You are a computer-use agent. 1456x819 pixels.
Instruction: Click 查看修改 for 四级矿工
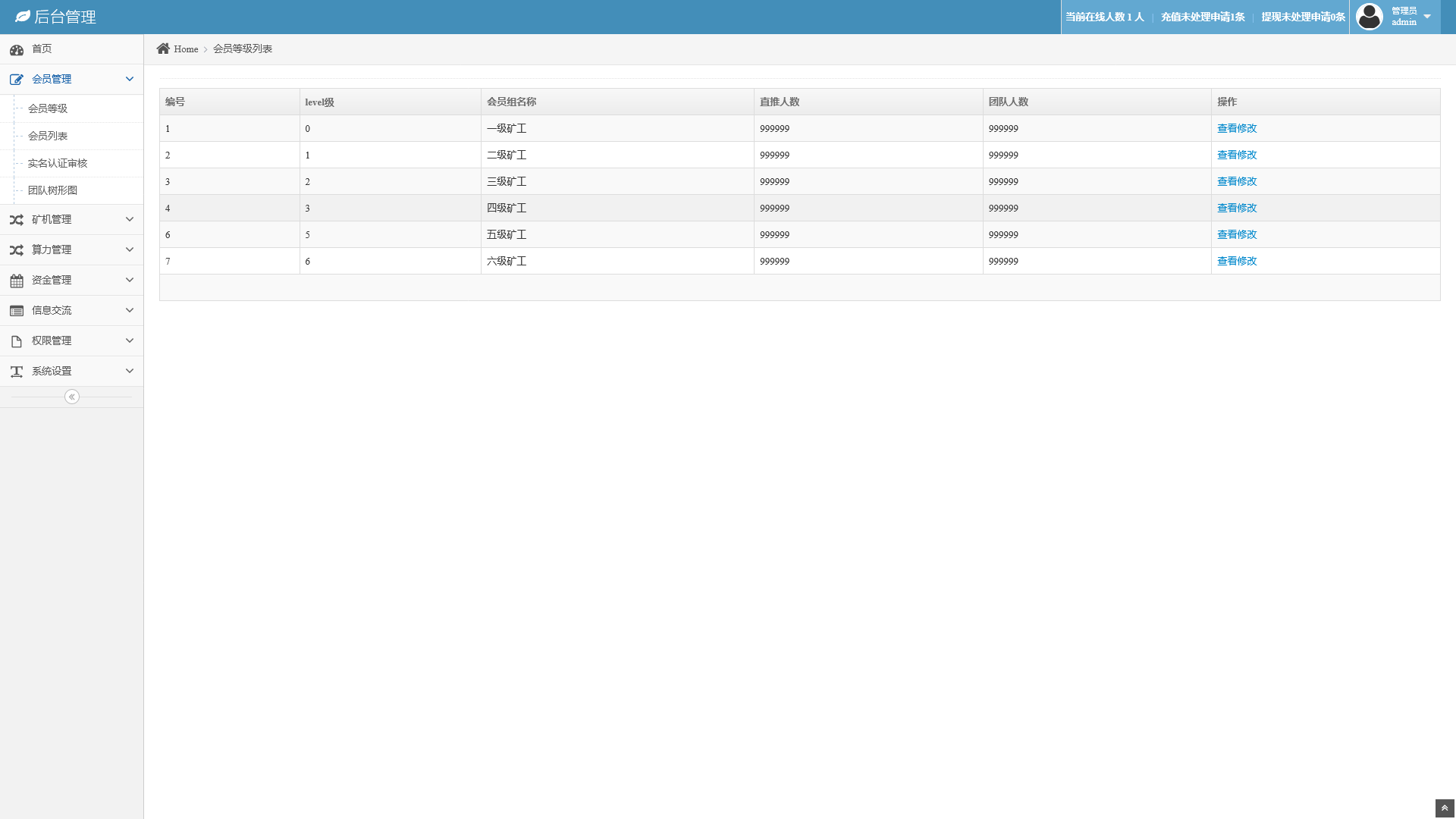pyautogui.click(x=1237, y=208)
